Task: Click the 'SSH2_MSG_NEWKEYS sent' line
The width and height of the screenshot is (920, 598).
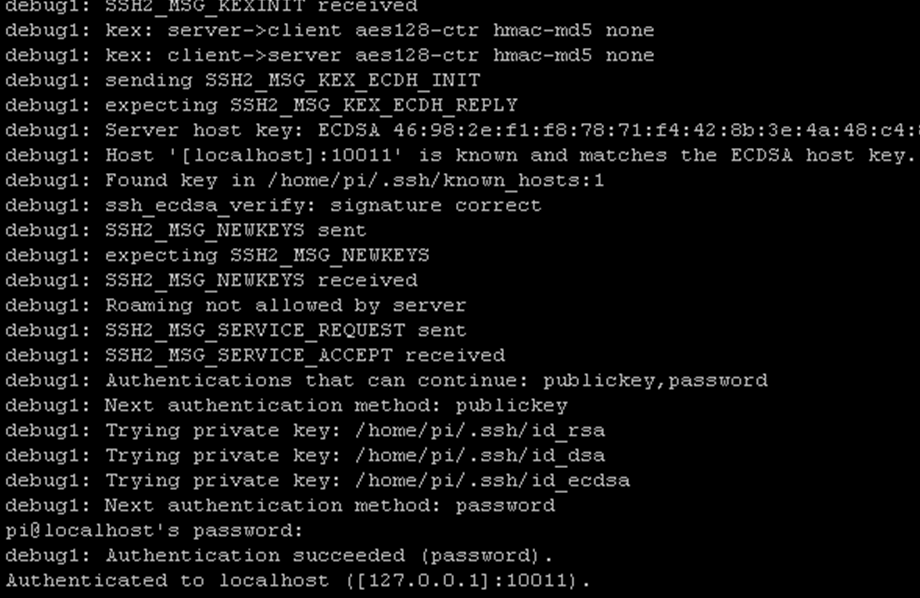Action: pos(186,231)
